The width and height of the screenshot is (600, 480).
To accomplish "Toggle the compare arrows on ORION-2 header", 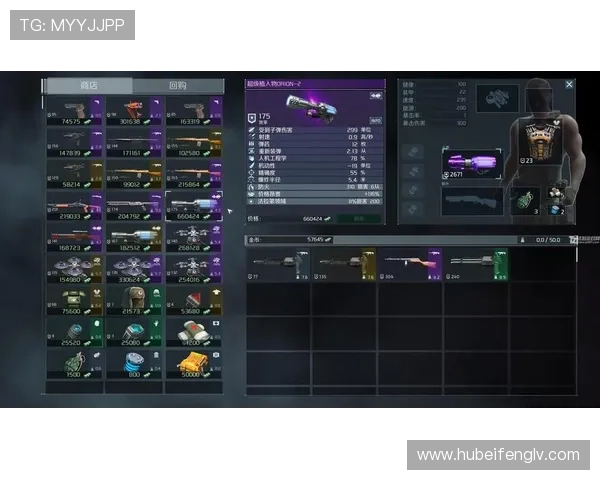I will tap(375, 96).
